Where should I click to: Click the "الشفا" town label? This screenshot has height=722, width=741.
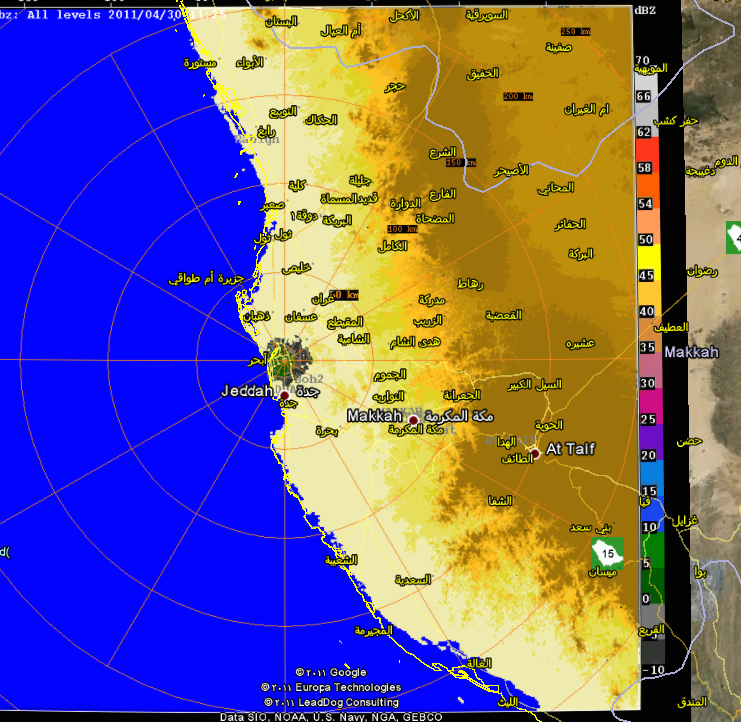tap(500, 500)
